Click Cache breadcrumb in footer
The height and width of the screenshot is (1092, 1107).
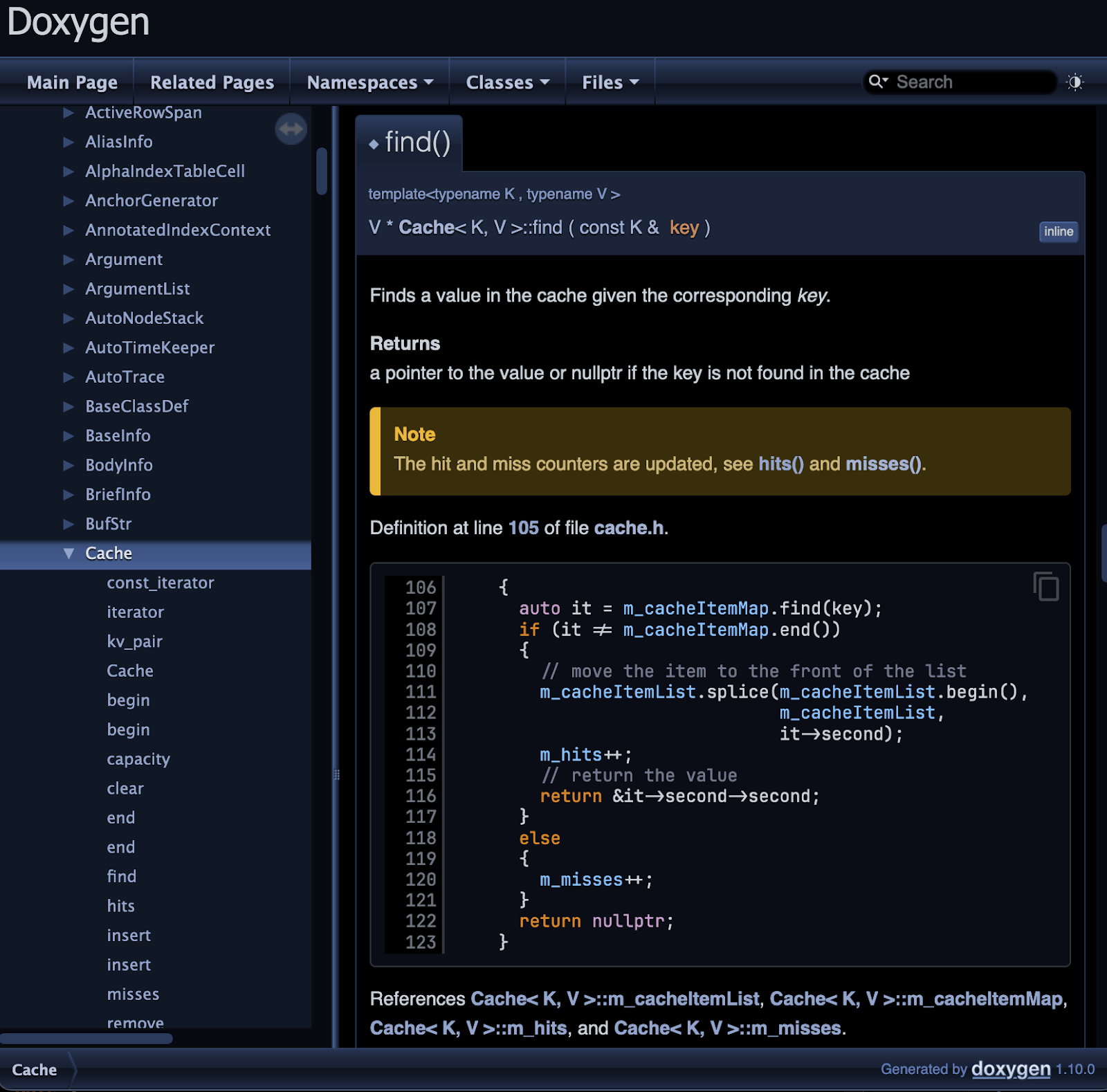click(x=35, y=1070)
